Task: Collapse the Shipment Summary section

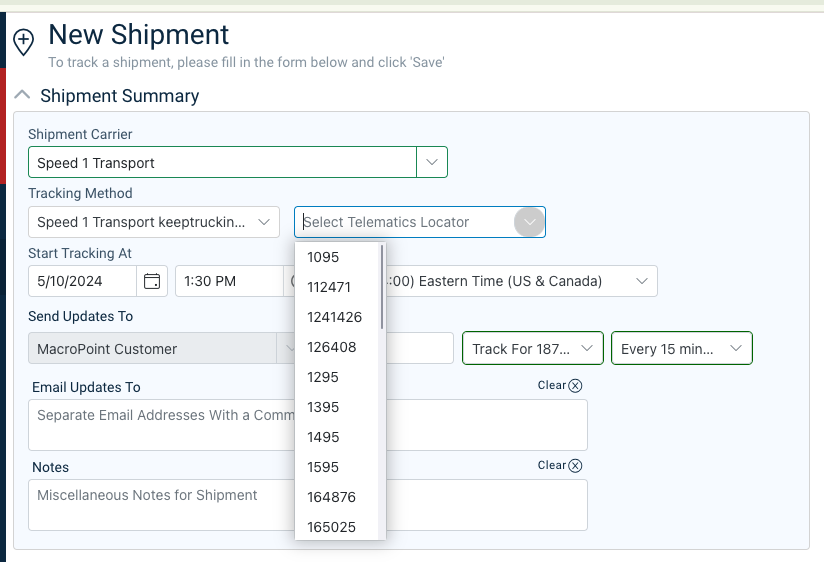Action: click(22, 95)
